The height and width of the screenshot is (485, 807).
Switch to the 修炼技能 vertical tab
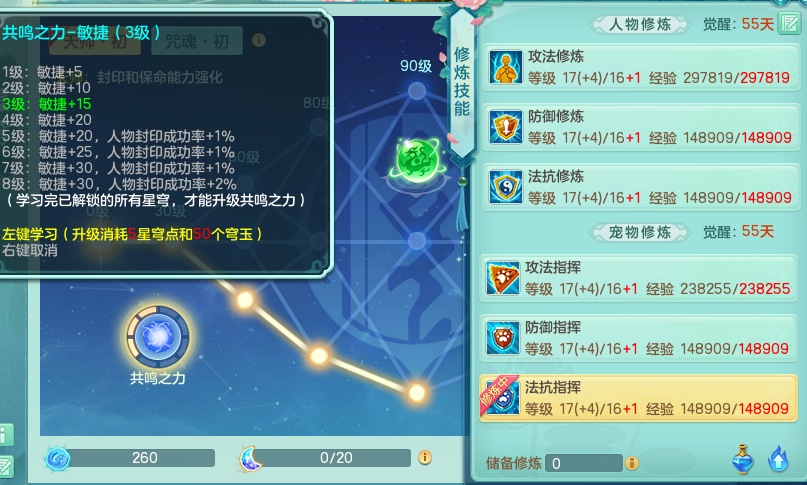click(x=462, y=81)
